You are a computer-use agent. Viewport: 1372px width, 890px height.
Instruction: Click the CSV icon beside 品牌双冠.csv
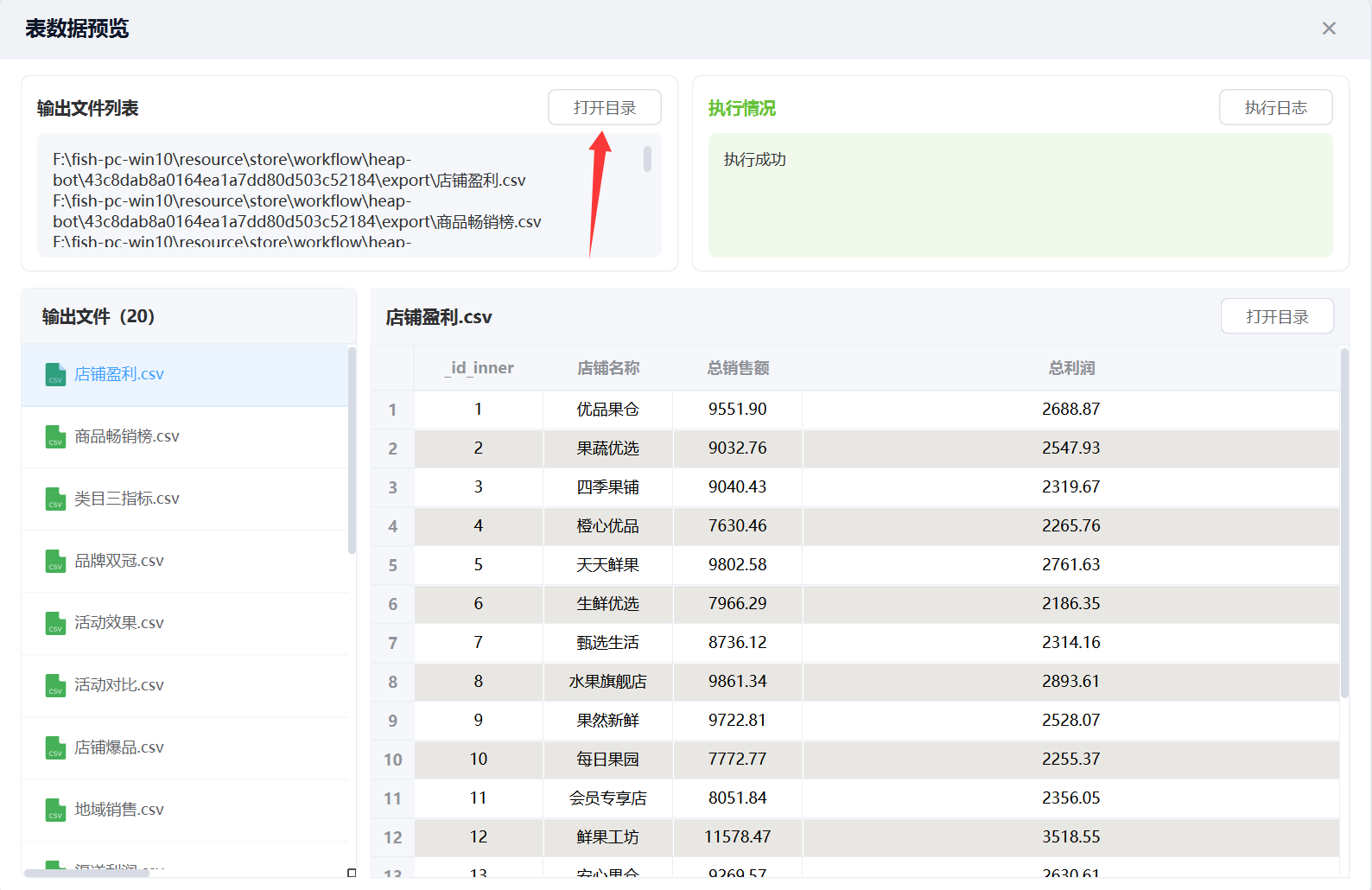coord(55,561)
